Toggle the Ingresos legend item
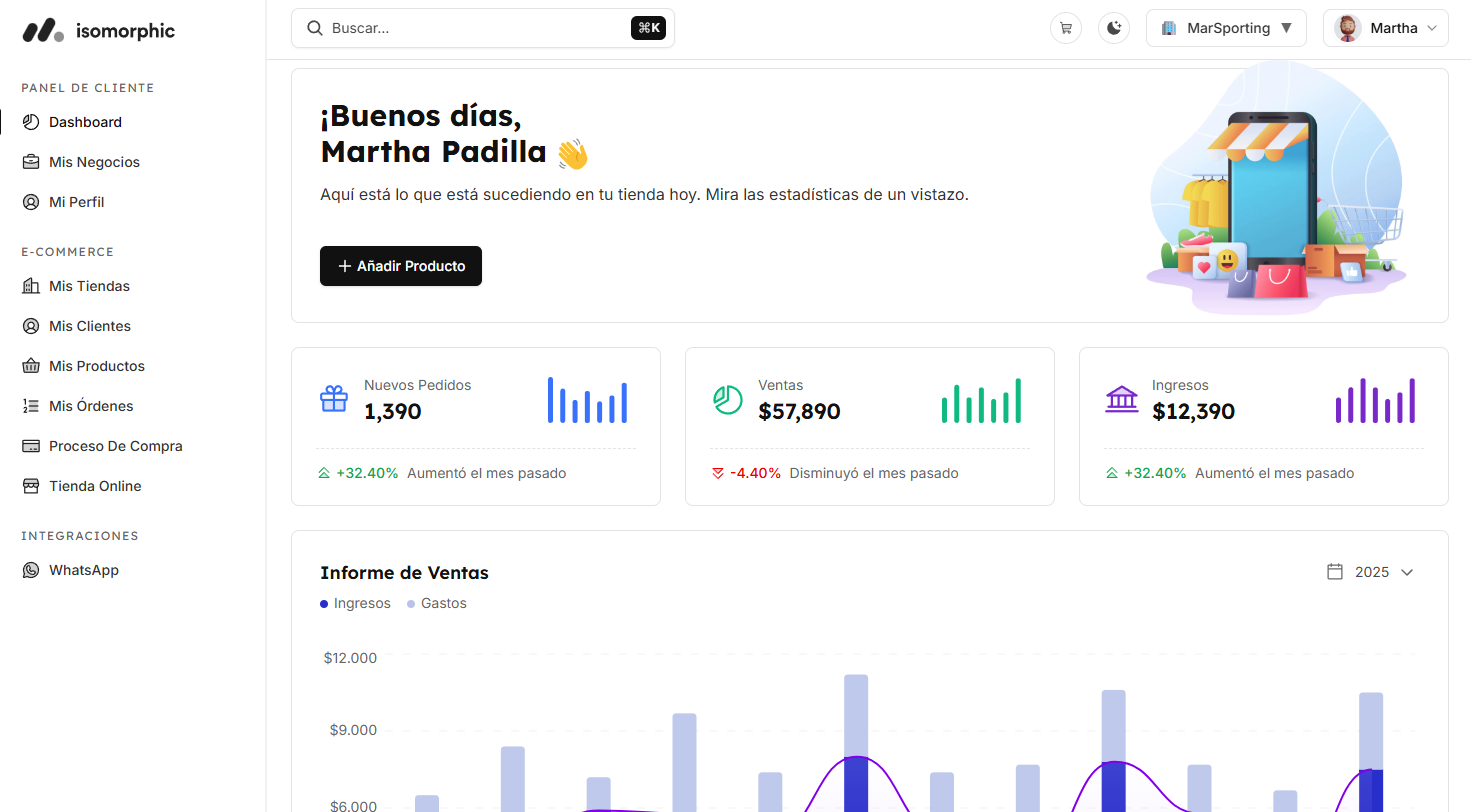The width and height of the screenshot is (1471, 812). 355,603
